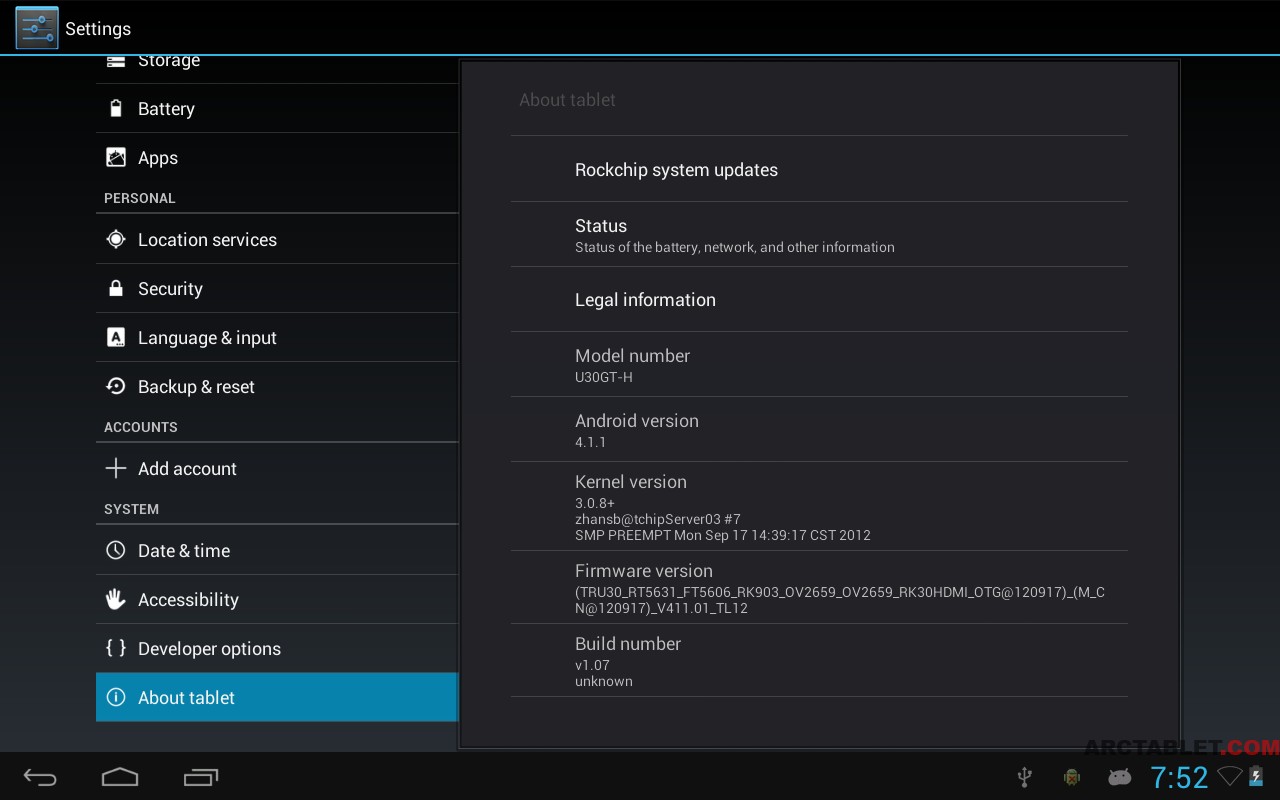Tap the Backup & reset circular arrow icon

click(x=116, y=386)
